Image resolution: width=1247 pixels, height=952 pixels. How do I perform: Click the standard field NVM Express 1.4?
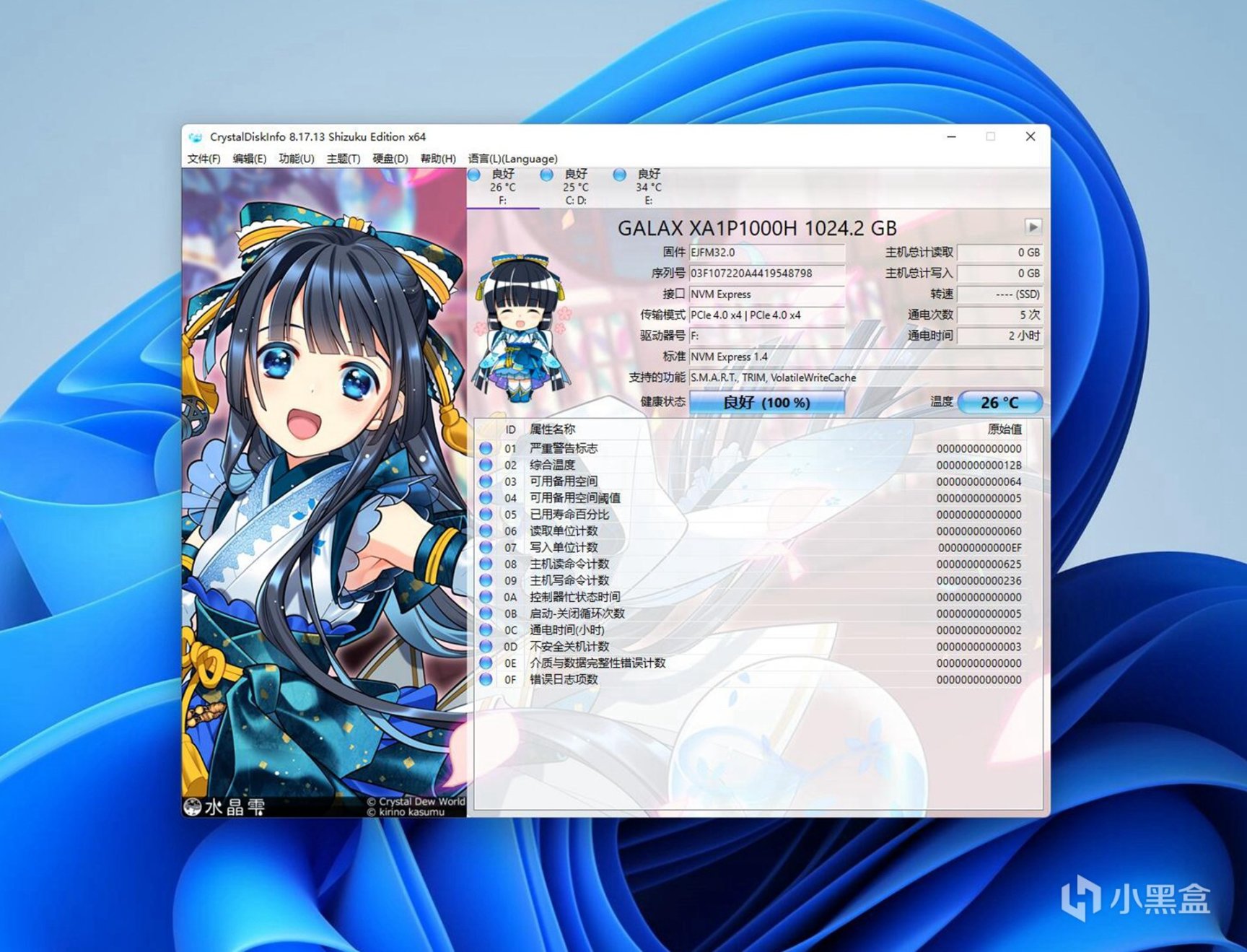click(x=866, y=357)
